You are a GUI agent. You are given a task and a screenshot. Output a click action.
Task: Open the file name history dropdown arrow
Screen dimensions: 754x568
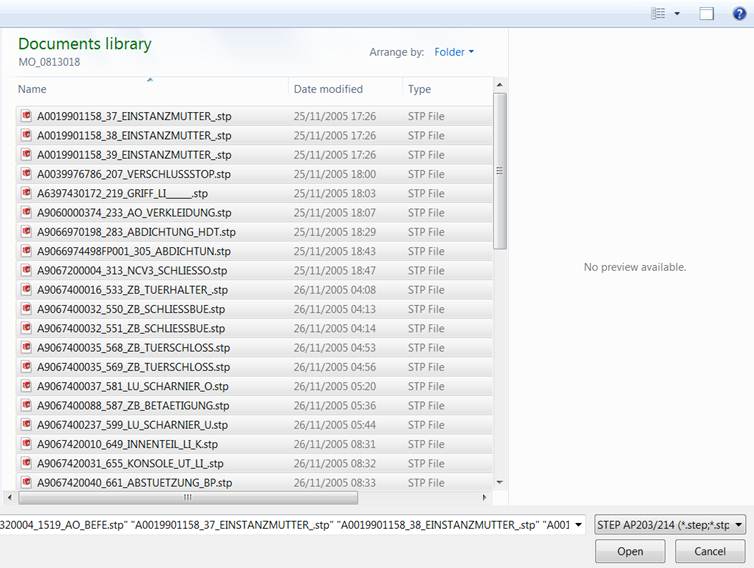[578, 525]
